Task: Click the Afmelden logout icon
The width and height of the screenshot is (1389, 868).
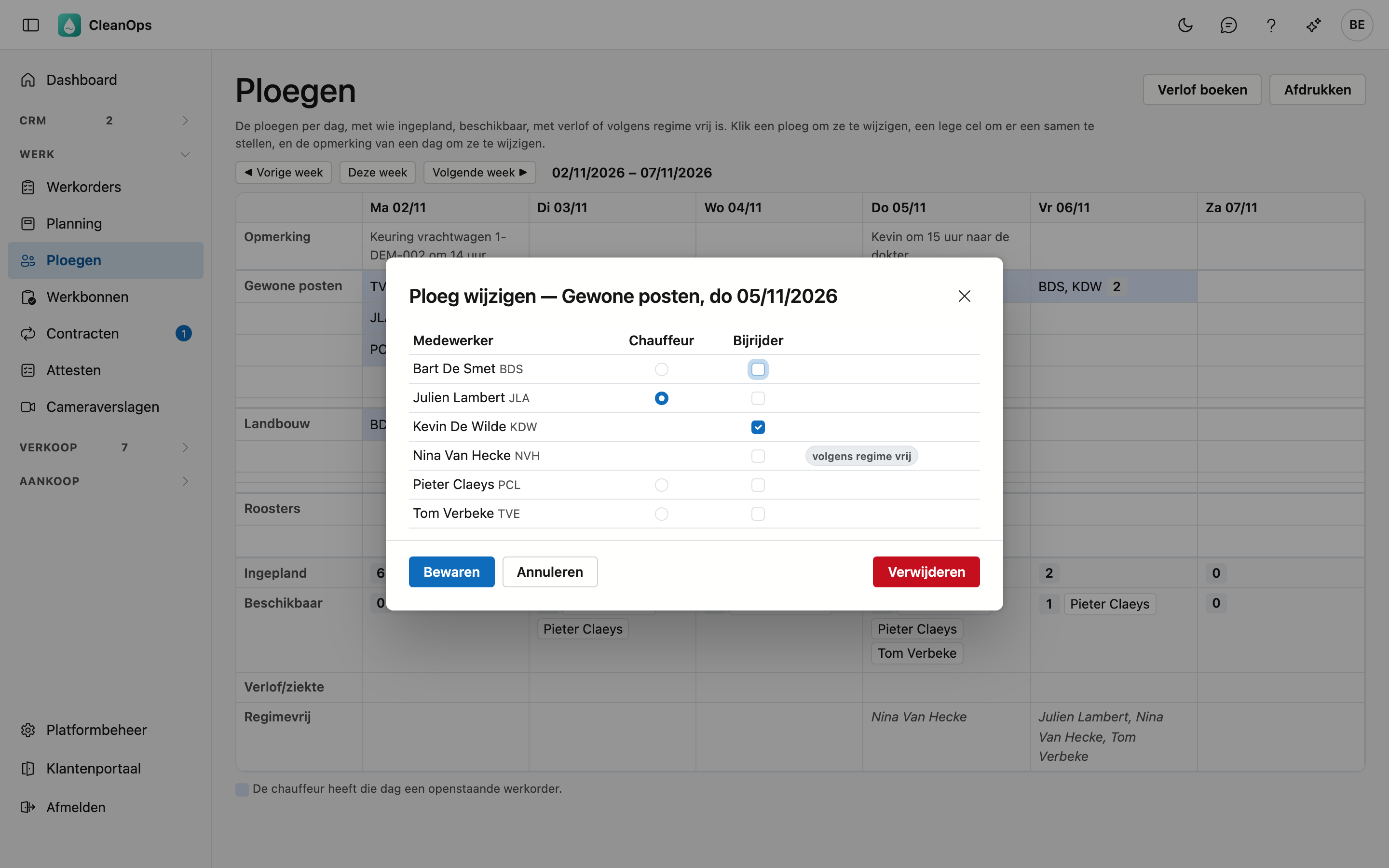Action: tap(28, 807)
